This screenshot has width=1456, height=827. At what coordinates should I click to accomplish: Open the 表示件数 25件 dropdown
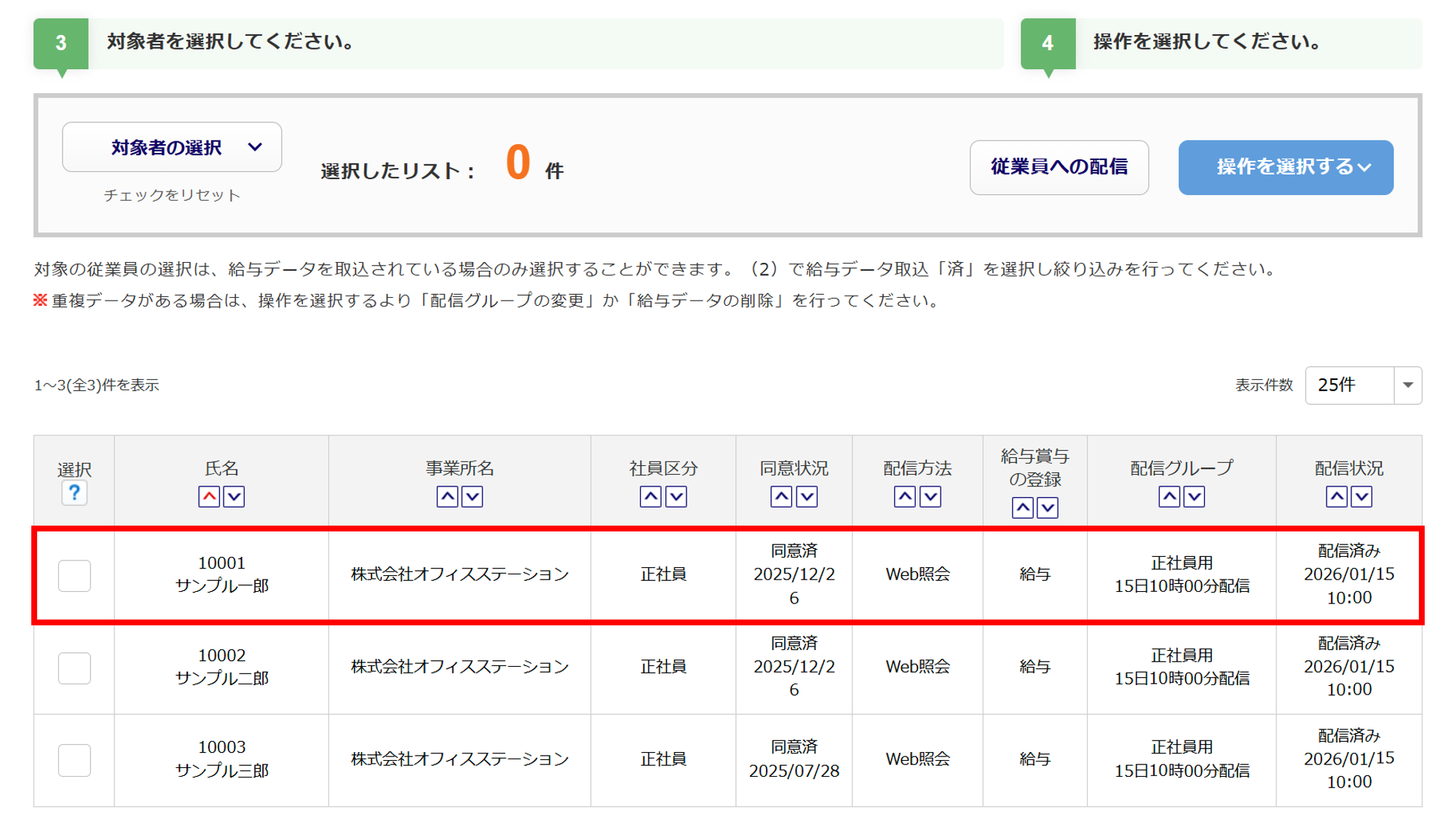(1363, 385)
